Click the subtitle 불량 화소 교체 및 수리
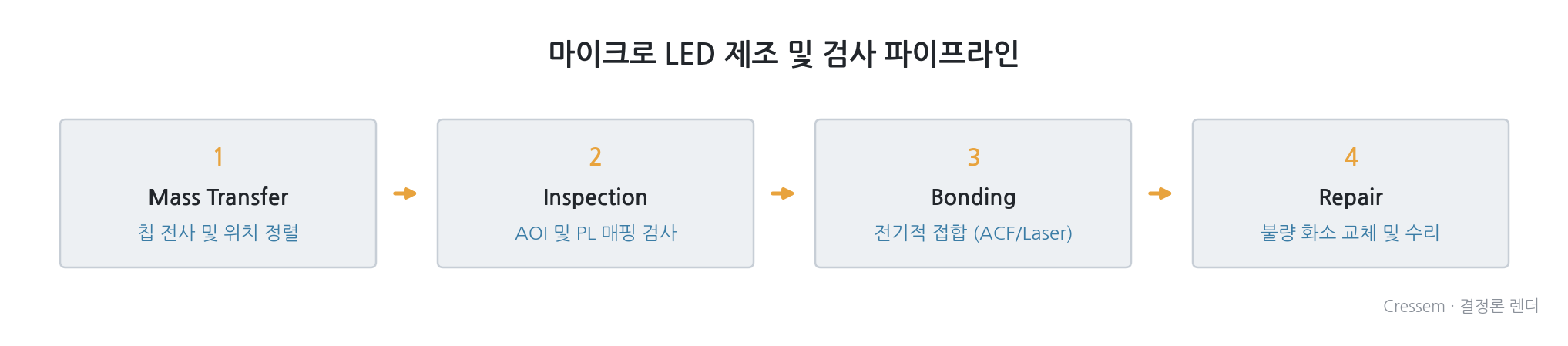 click(x=1351, y=233)
